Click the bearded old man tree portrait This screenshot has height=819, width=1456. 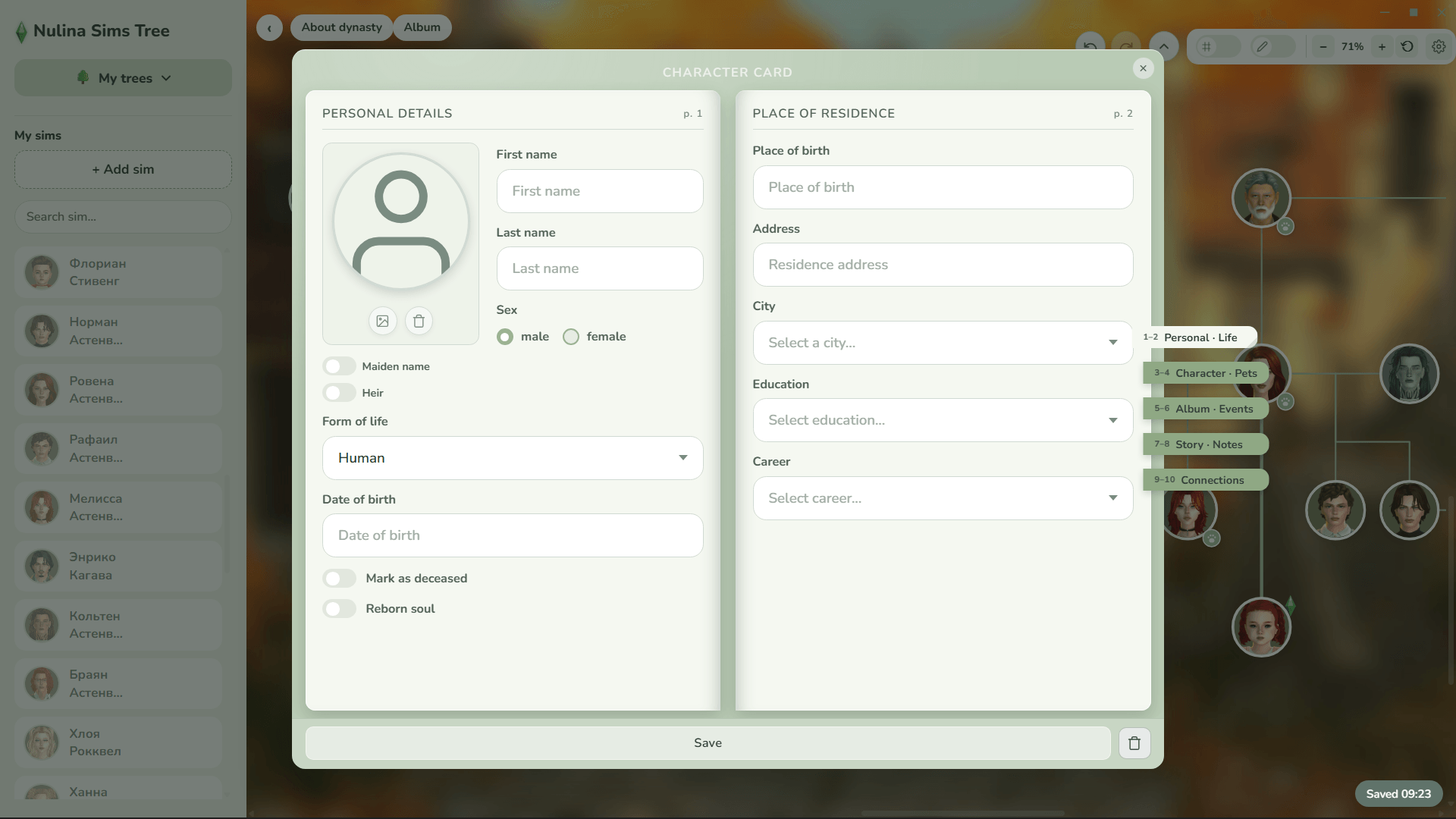[x=1261, y=198]
